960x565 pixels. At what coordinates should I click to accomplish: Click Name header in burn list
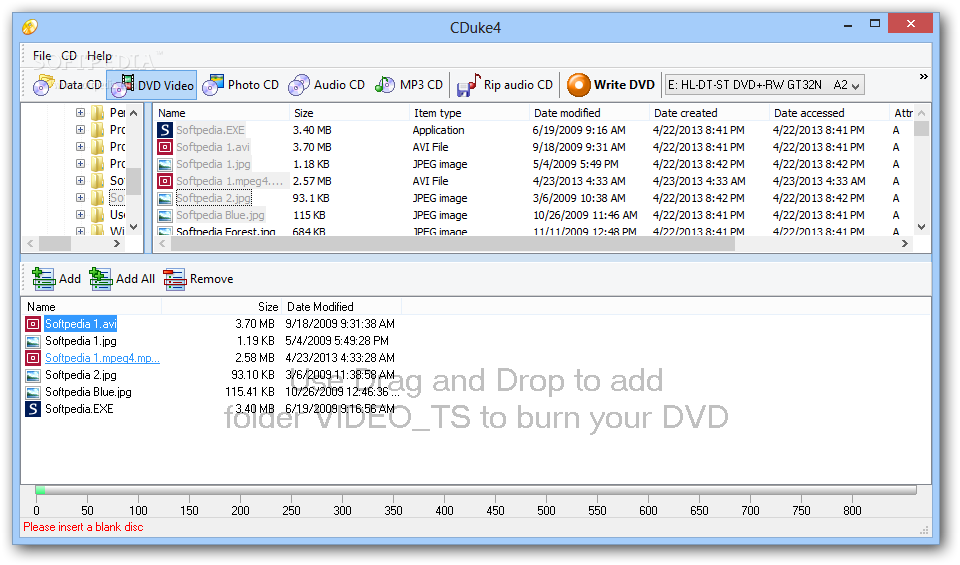coord(92,307)
